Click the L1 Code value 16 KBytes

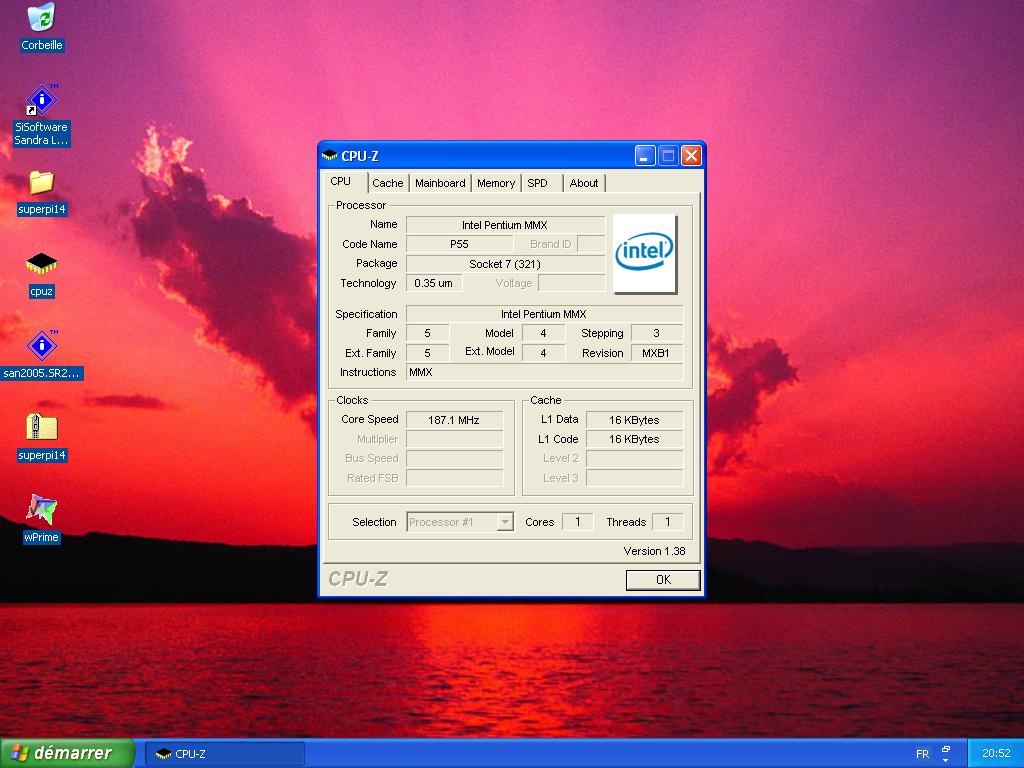point(634,439)
